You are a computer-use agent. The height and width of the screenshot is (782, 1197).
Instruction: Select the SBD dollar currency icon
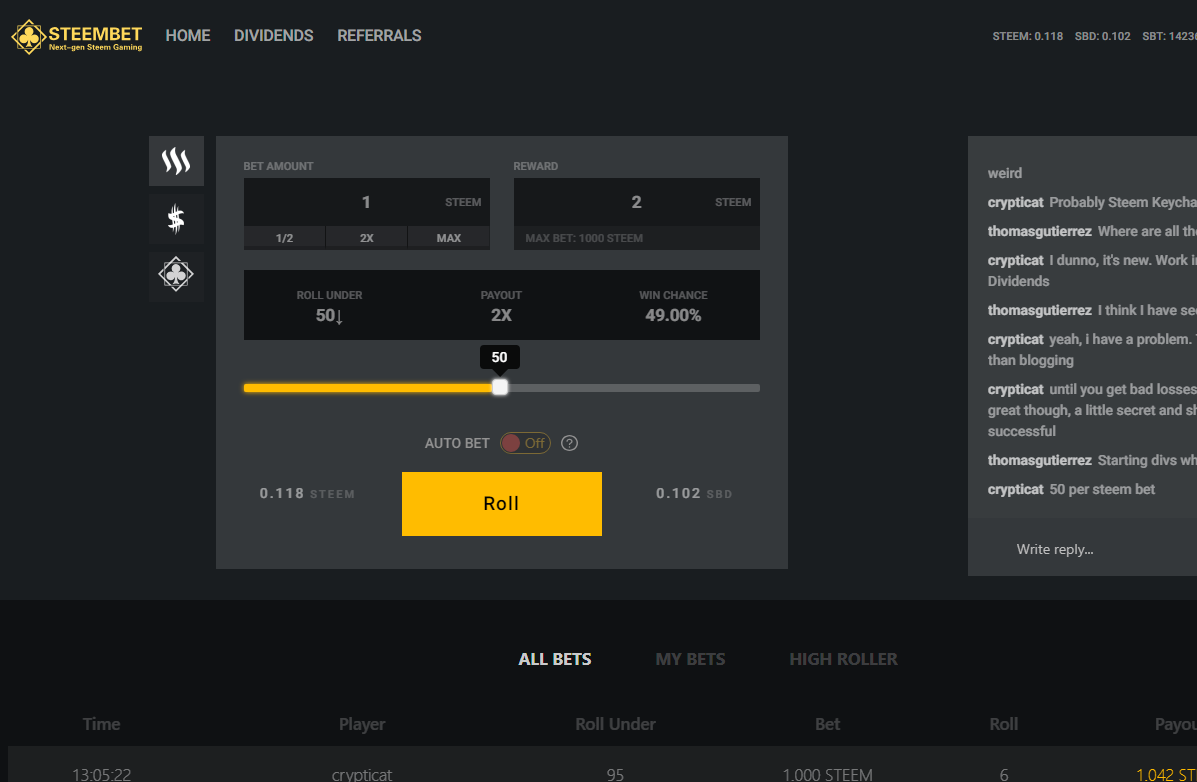(176, 219)
